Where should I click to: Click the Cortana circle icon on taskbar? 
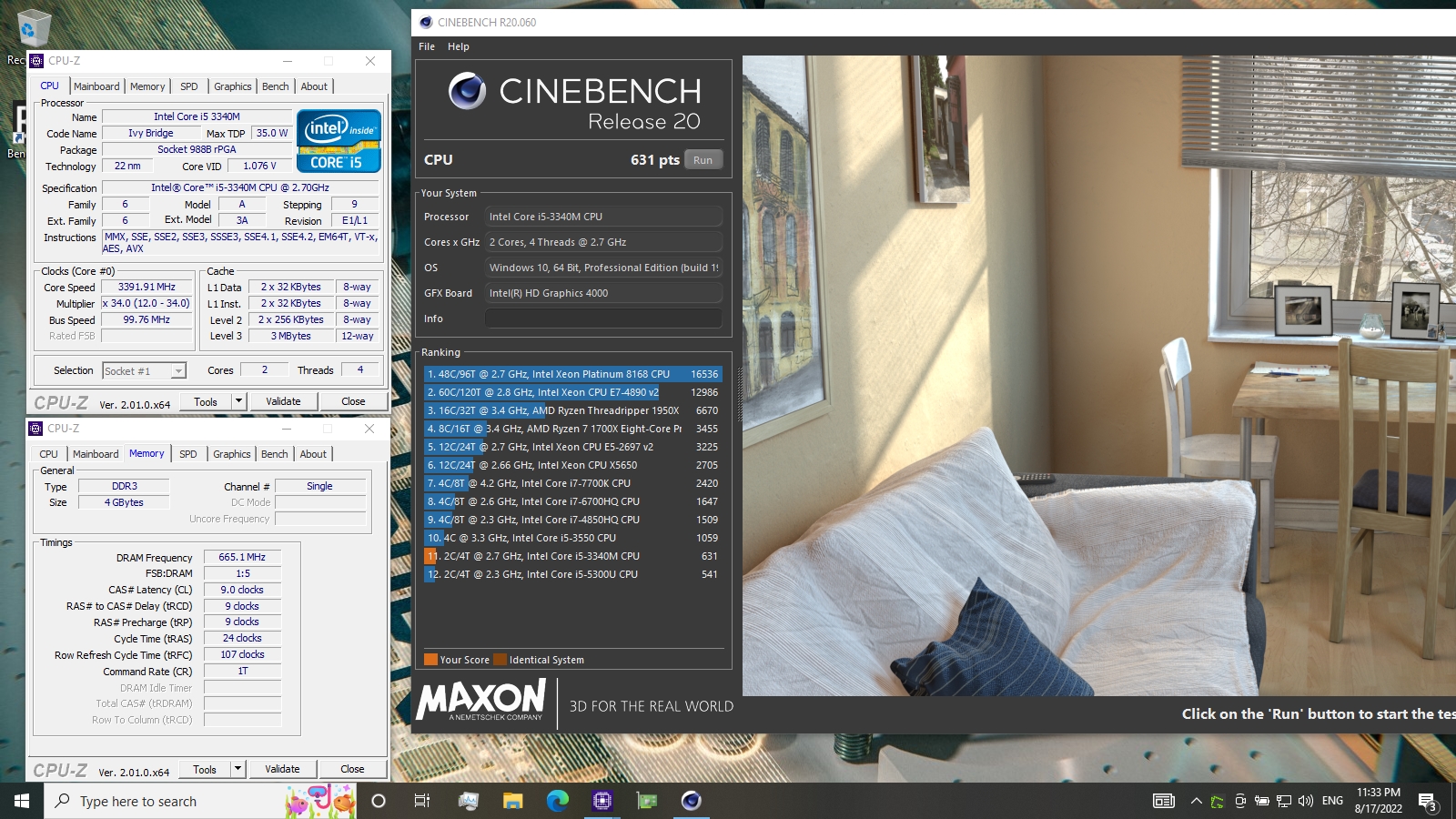pos(379,801)
